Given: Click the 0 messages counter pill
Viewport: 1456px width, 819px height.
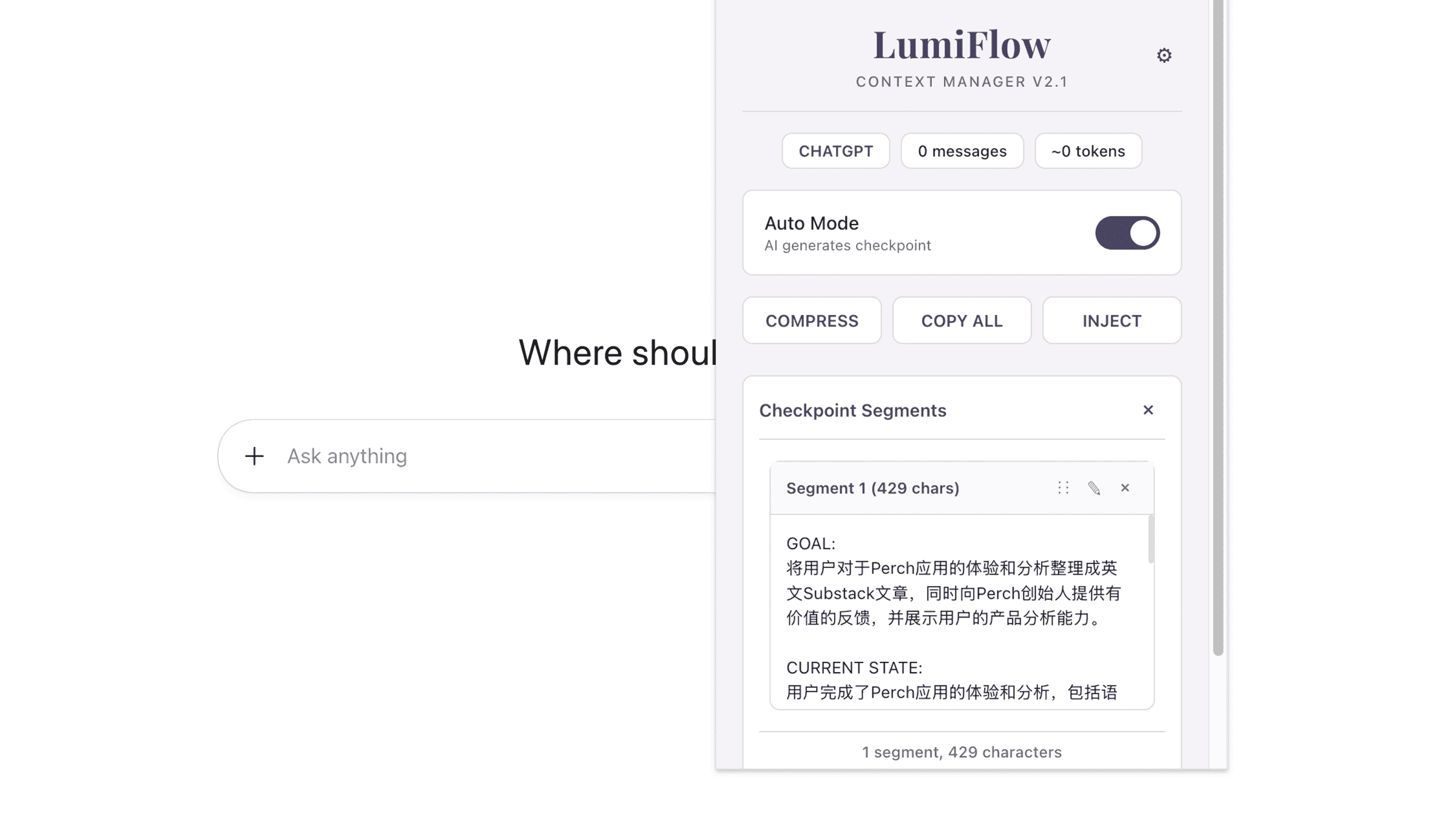Looking at the screenshot, I should [962, 151].
